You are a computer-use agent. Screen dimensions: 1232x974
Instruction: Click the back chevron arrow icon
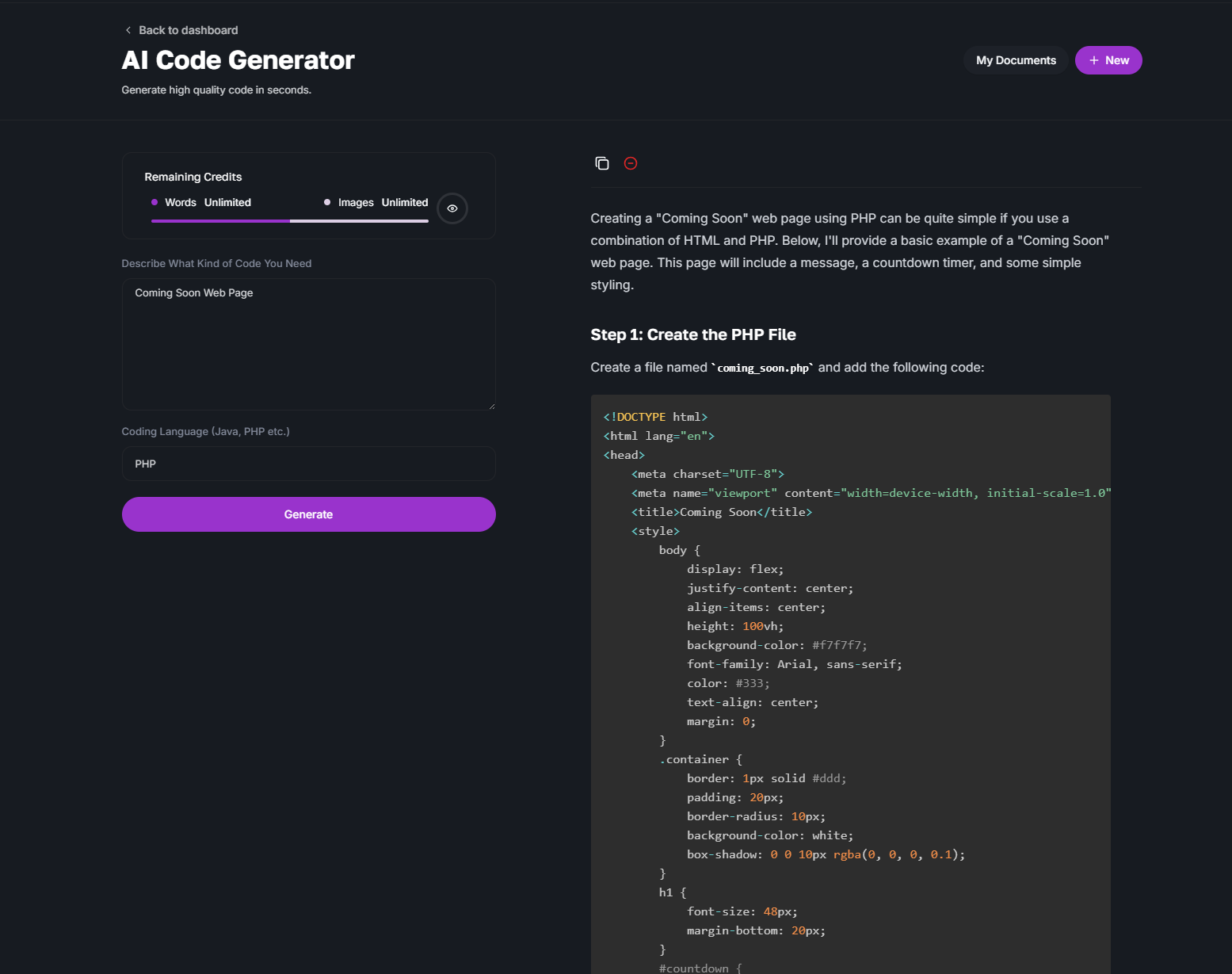[x=128, y=30]
